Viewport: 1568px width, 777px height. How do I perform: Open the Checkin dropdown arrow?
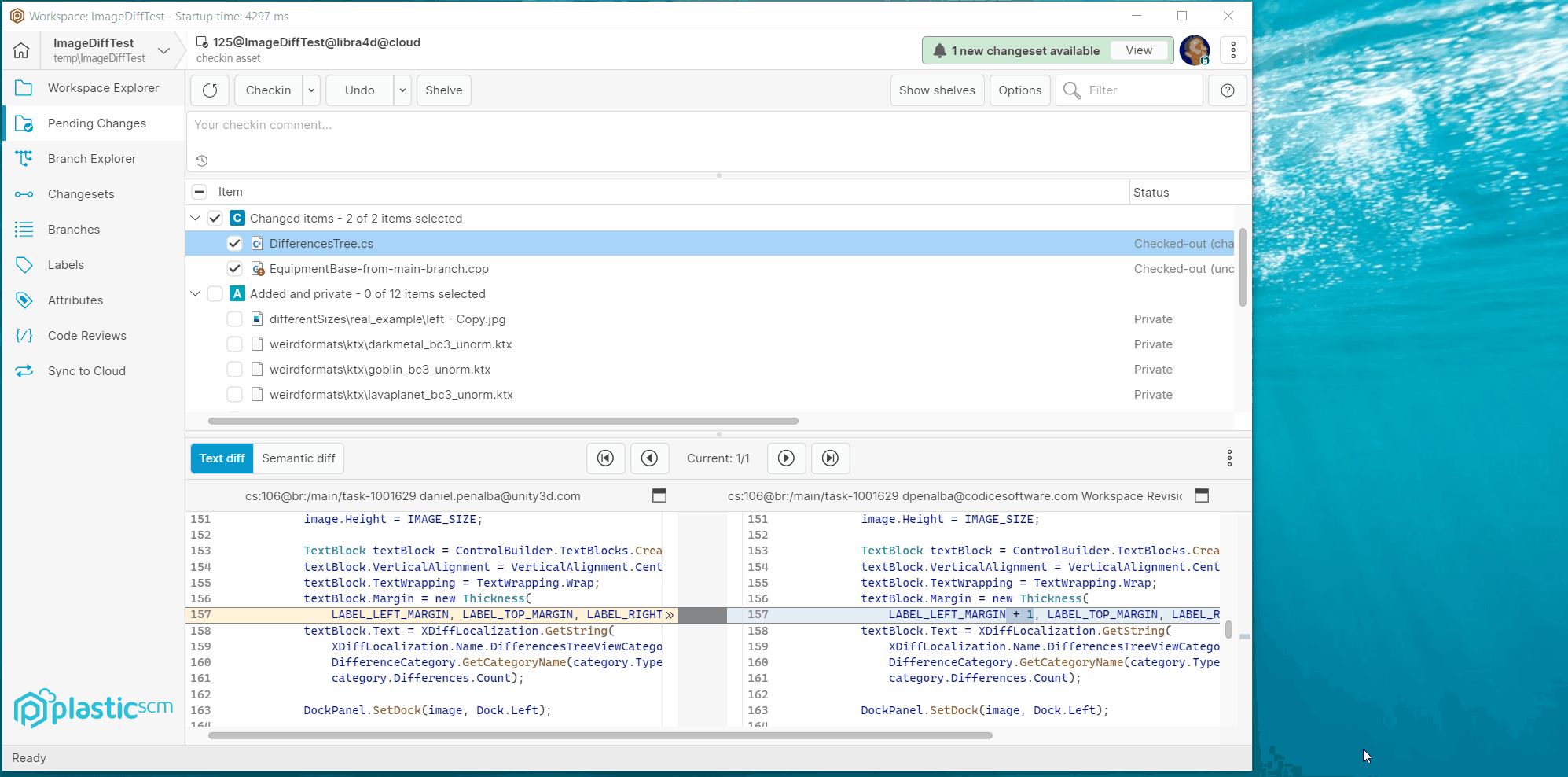[x=311, y=90]
